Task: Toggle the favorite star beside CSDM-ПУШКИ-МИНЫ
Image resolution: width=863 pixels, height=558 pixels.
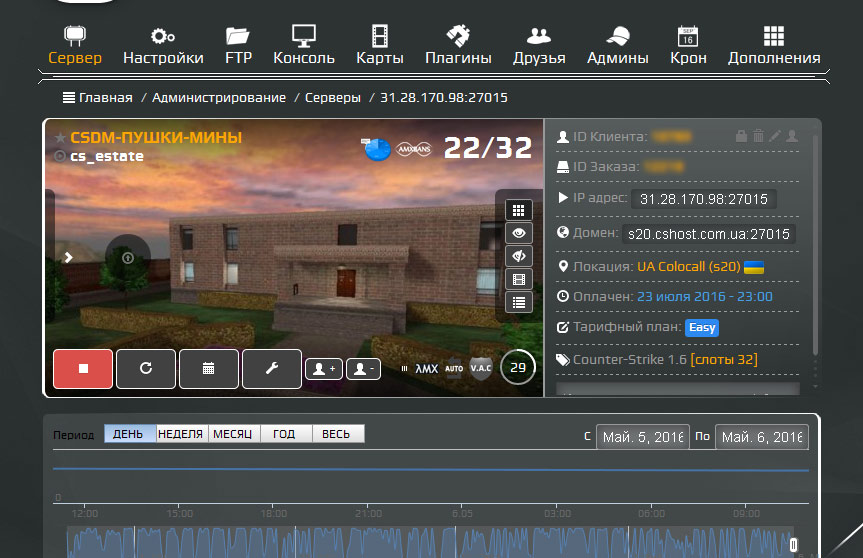Action: [60, 138]
